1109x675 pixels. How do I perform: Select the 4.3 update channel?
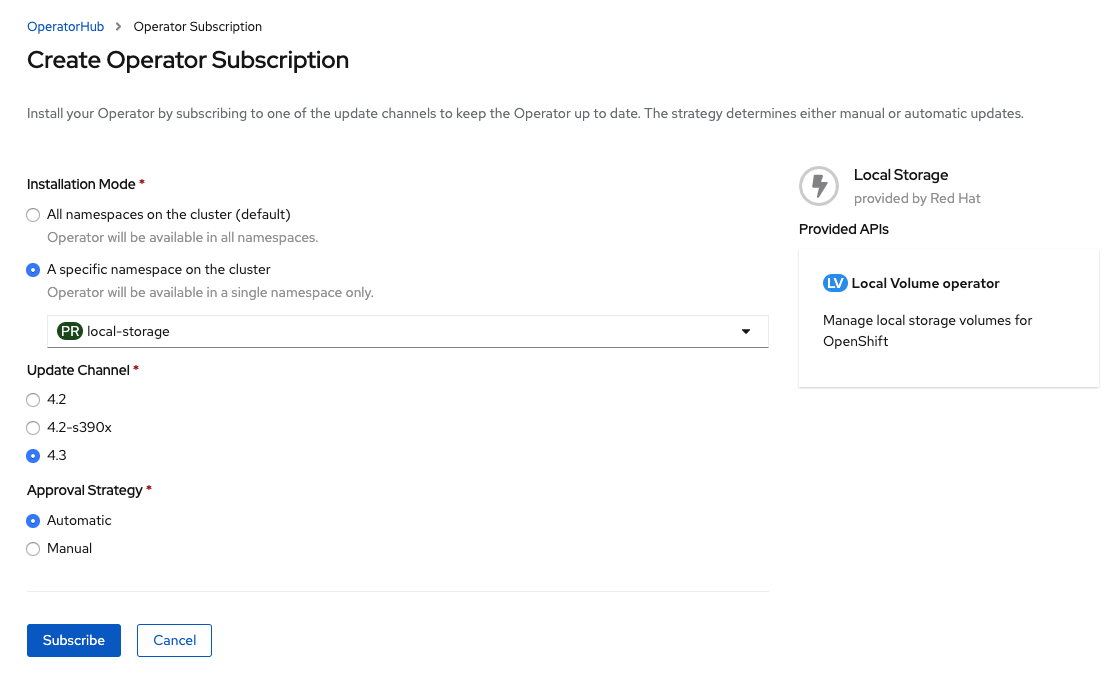pyautogui.click(x=34, y=456)
